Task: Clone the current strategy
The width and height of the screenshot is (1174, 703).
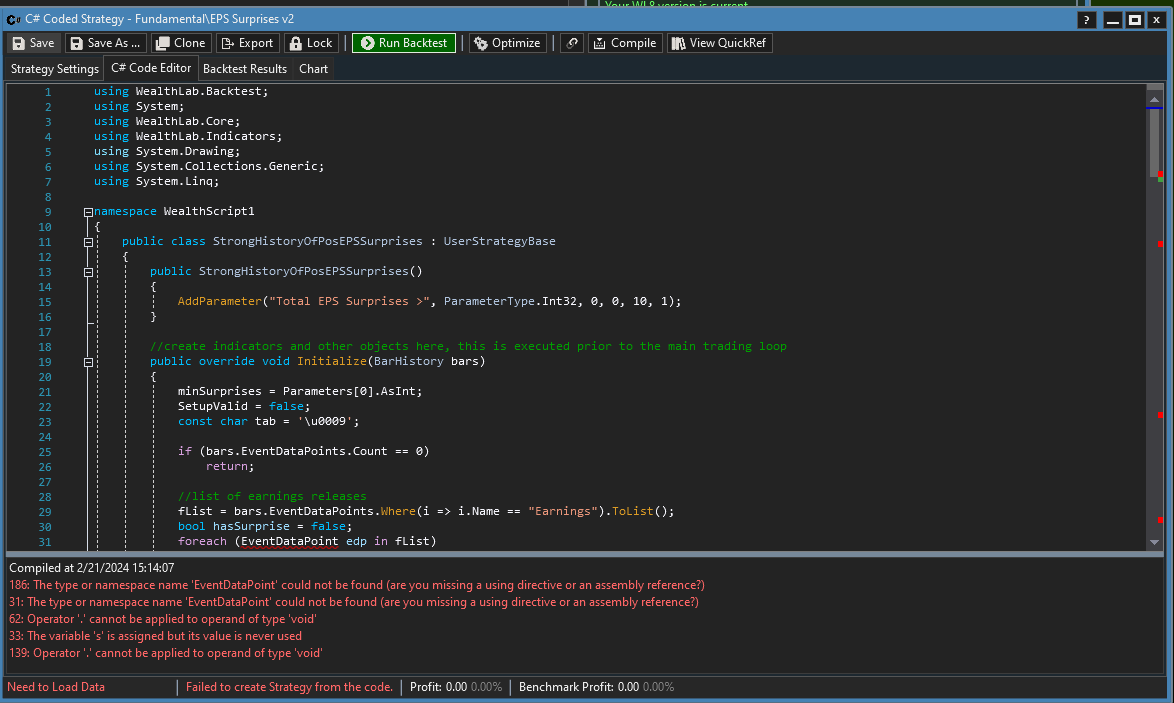Action: 180,43
